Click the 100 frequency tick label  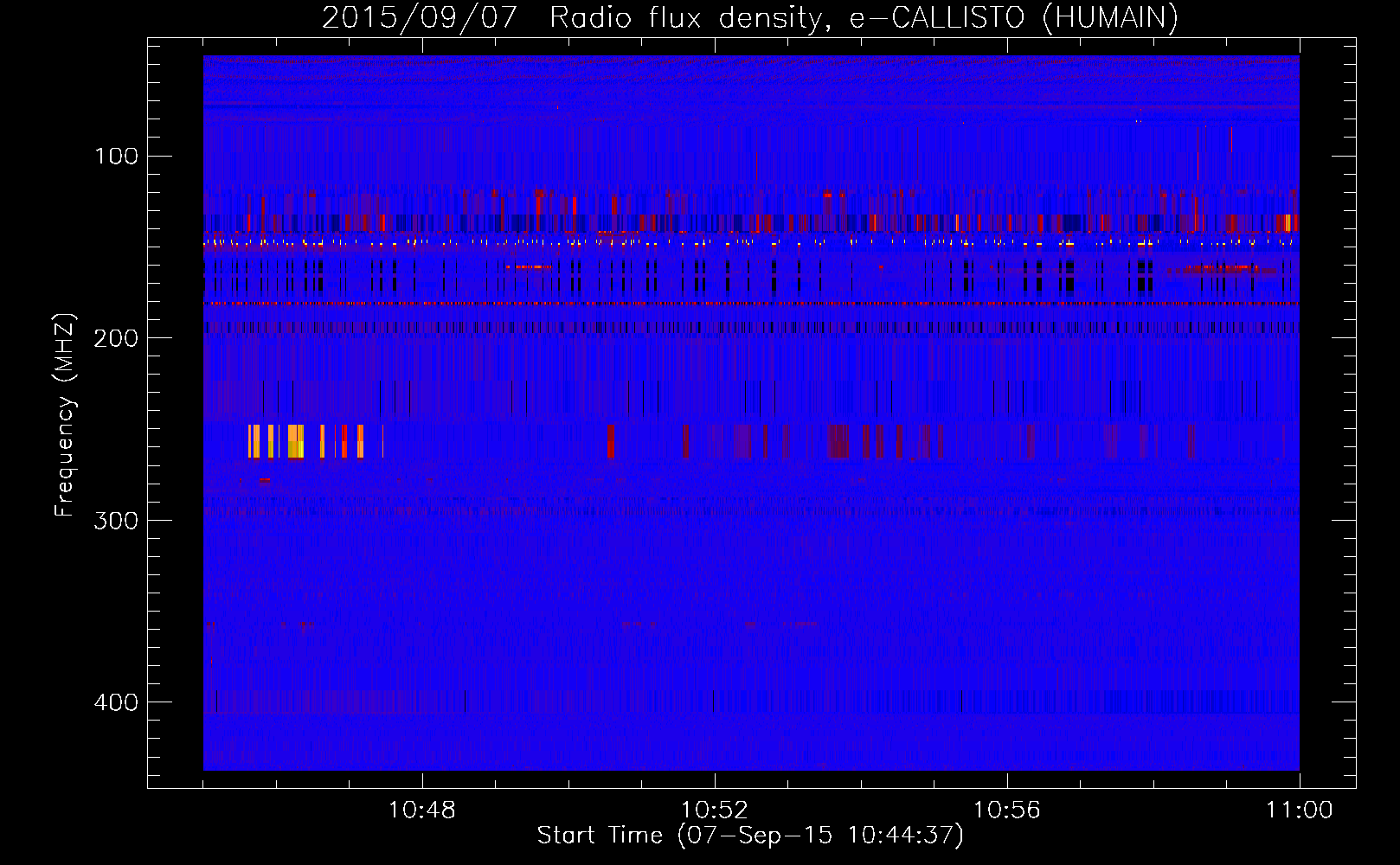click(116, 156)
